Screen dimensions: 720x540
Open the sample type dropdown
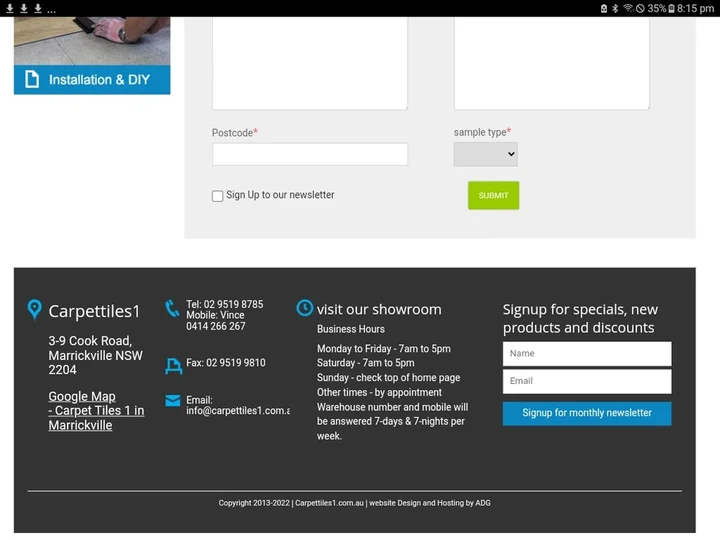click(x=485, y=154)
